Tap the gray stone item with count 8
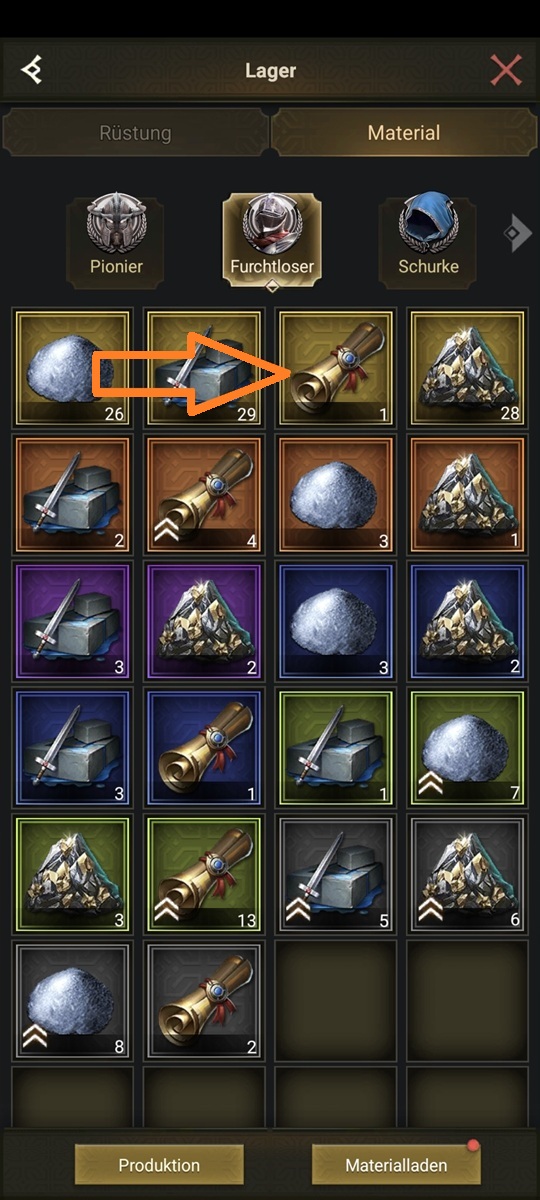Viewport: 540px width, 1200px height. (71, 999)
